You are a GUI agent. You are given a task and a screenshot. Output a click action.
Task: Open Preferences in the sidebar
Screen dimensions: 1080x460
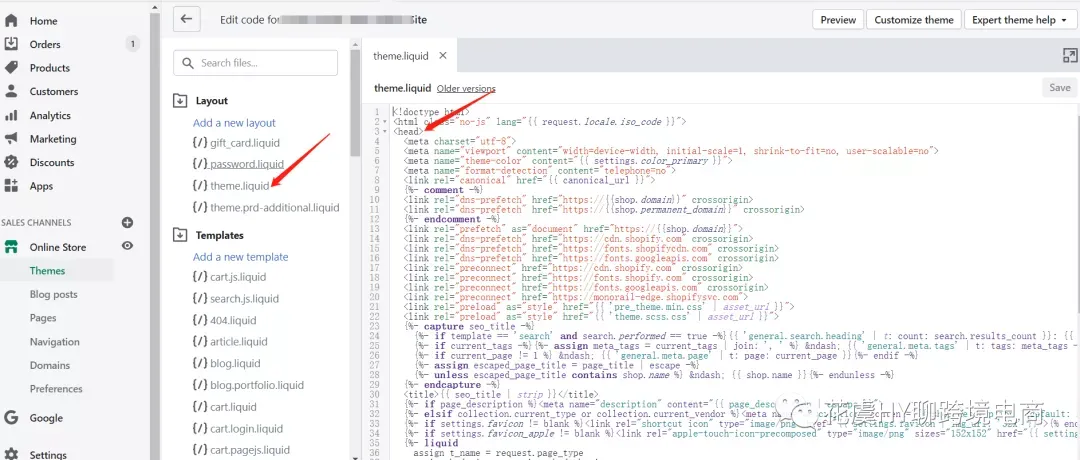[x=56, y=388]
